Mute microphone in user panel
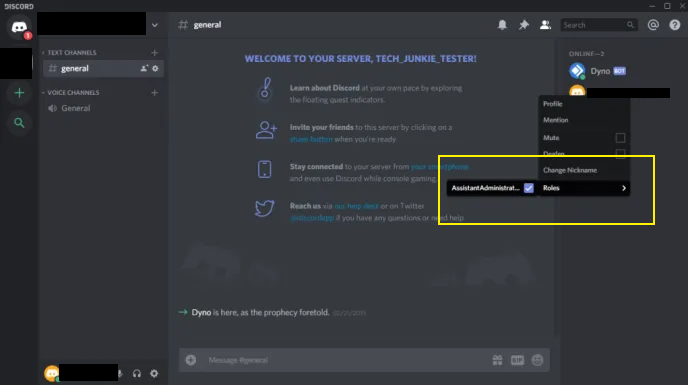688x385 pixels. [x=120, y=374]
